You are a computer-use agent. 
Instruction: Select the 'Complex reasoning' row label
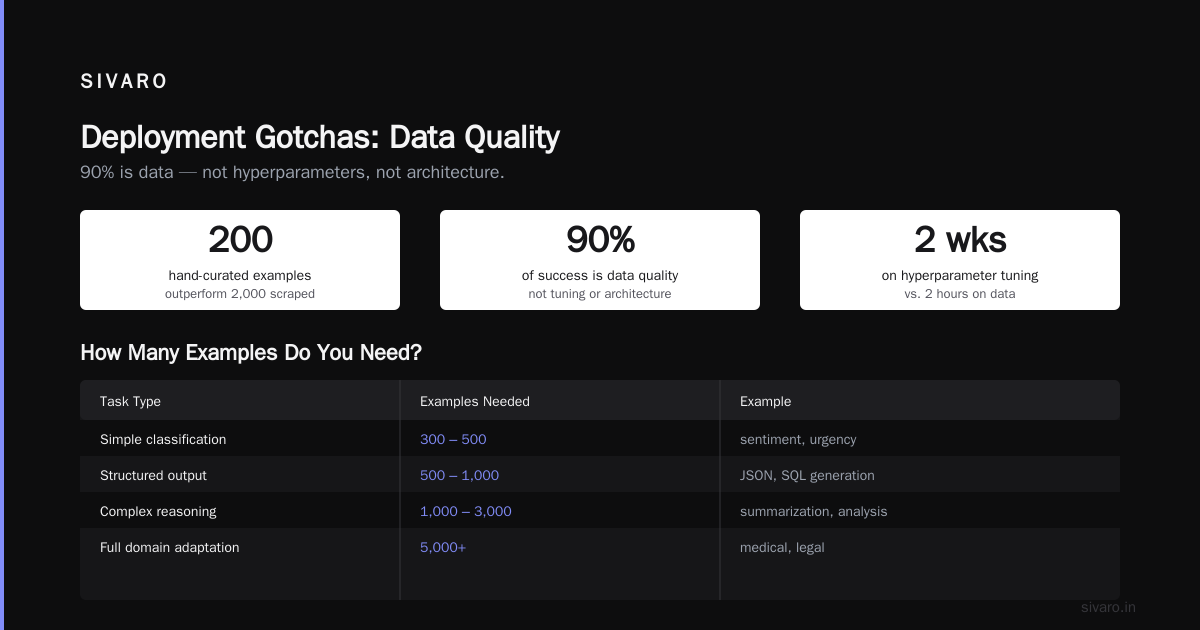(x=158, y=511)
